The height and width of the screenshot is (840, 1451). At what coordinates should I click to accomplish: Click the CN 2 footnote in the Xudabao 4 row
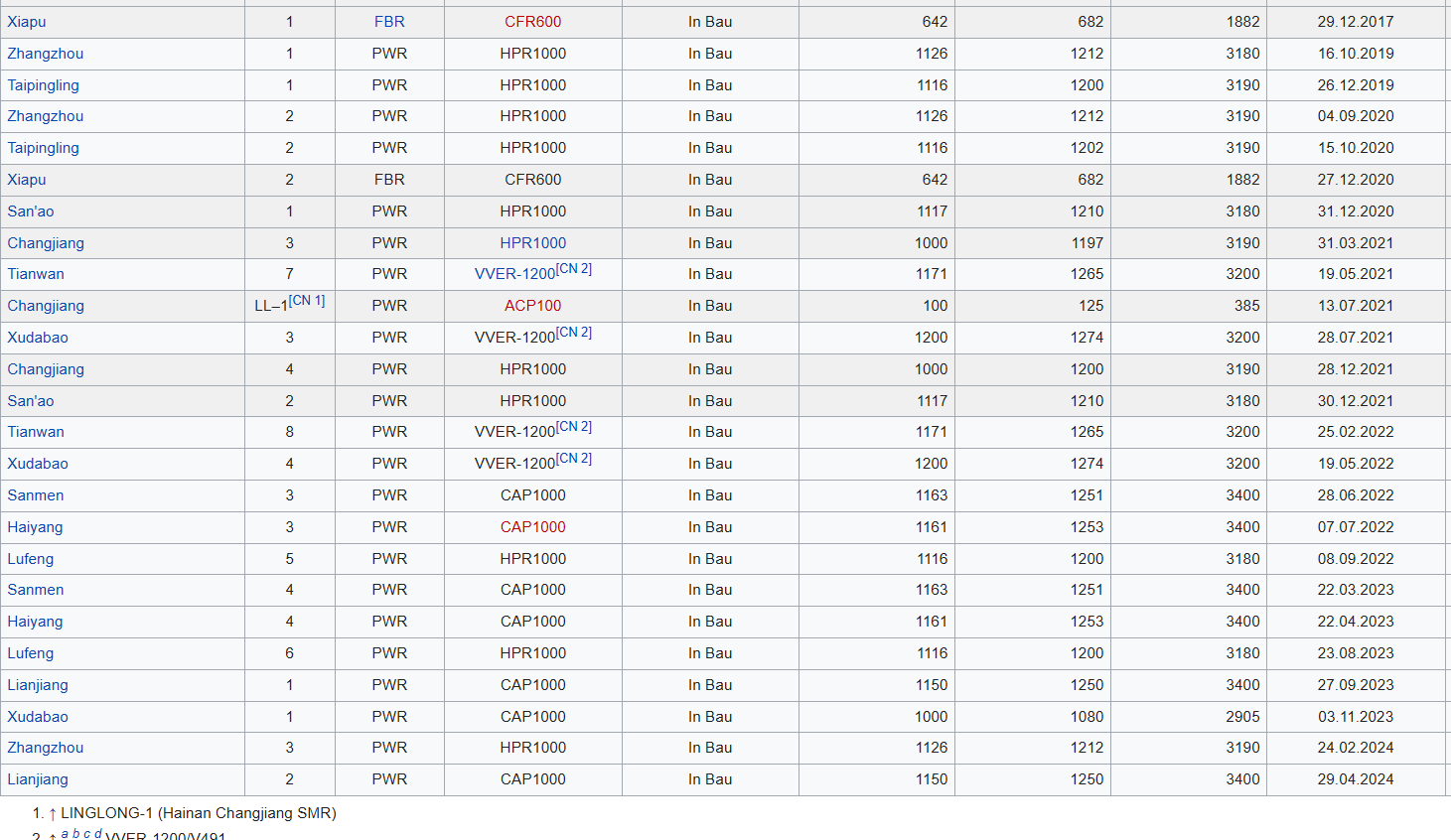[x=574, y=459]
